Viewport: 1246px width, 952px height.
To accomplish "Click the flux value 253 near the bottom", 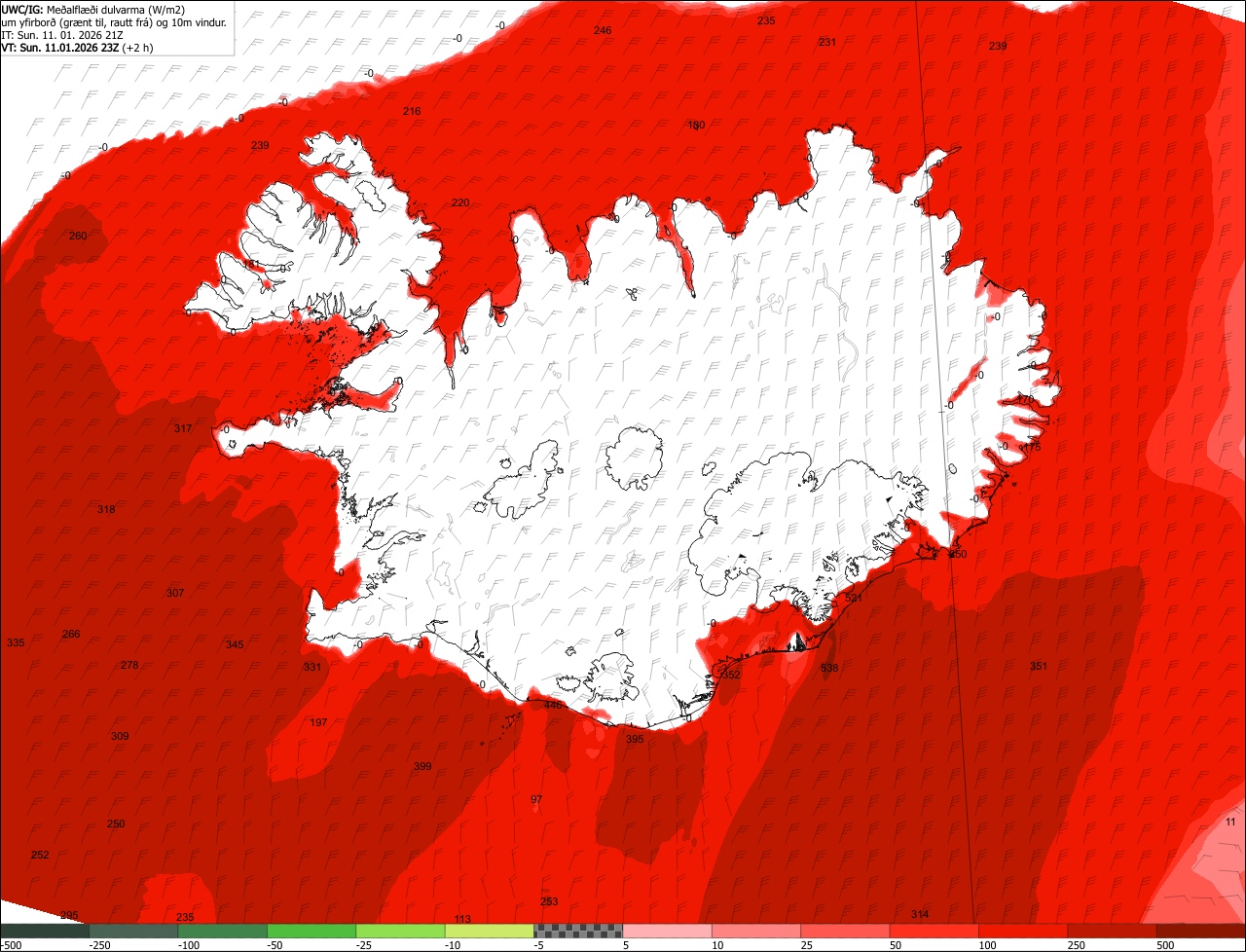I will [549, 901].
